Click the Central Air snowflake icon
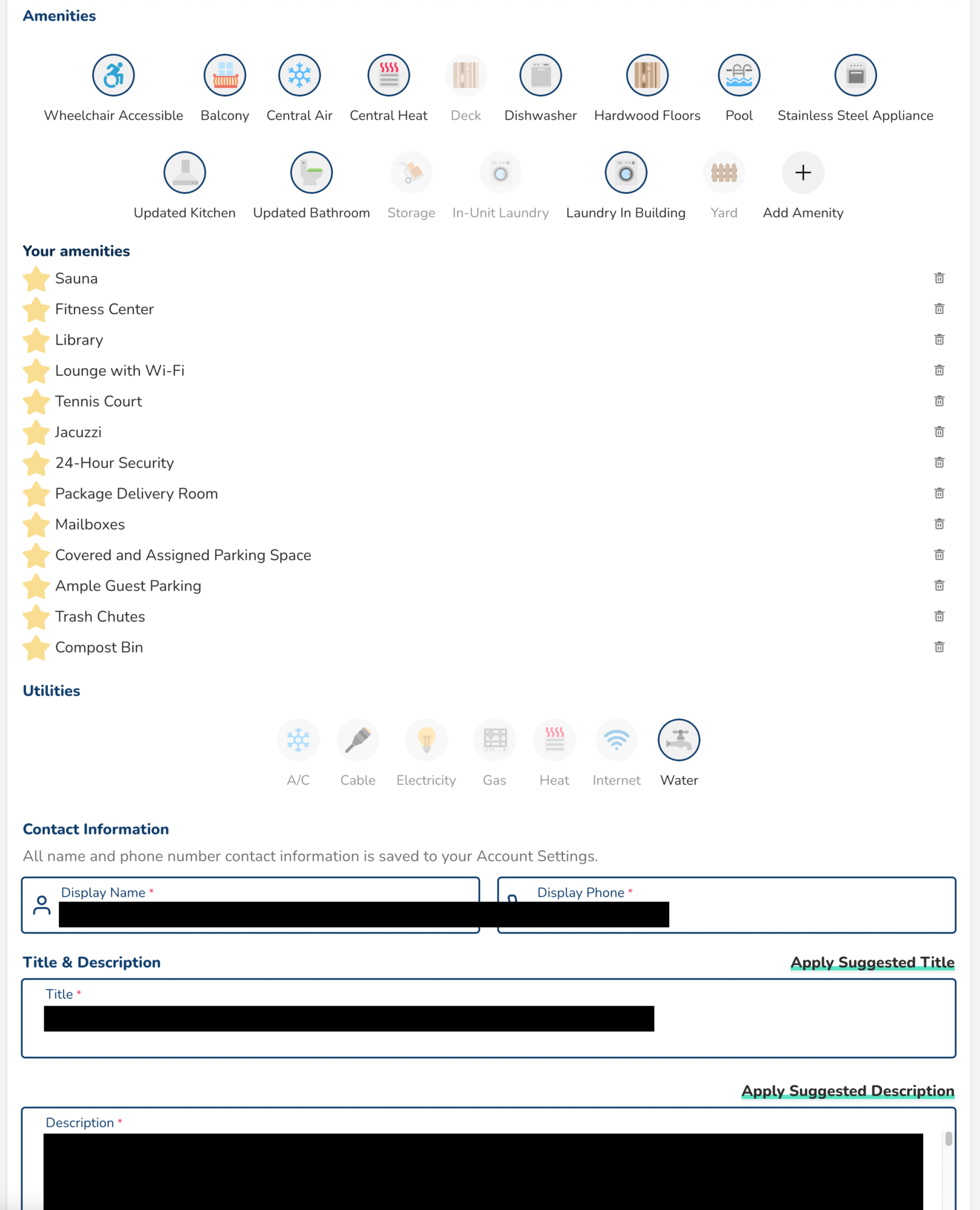This screenshot has width=980, height=1210. tap(299, 75)
